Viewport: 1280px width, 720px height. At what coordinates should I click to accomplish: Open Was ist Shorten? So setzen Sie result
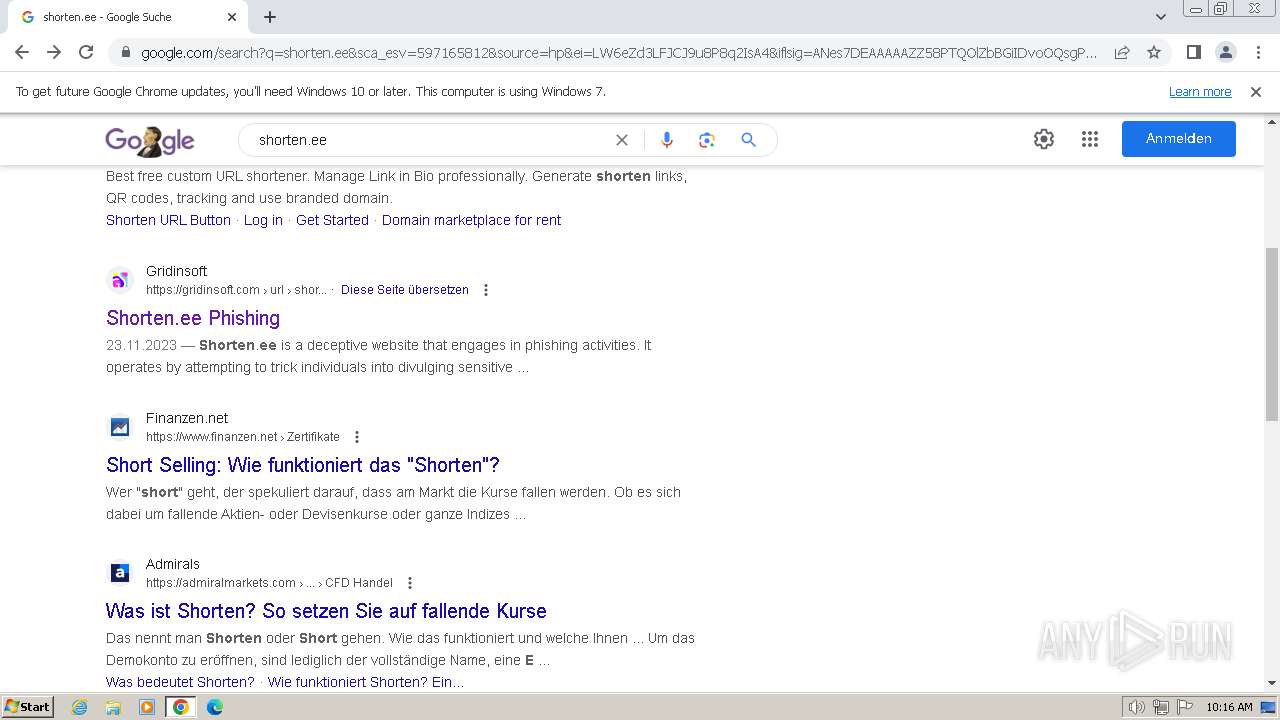[x=326, y=611]
